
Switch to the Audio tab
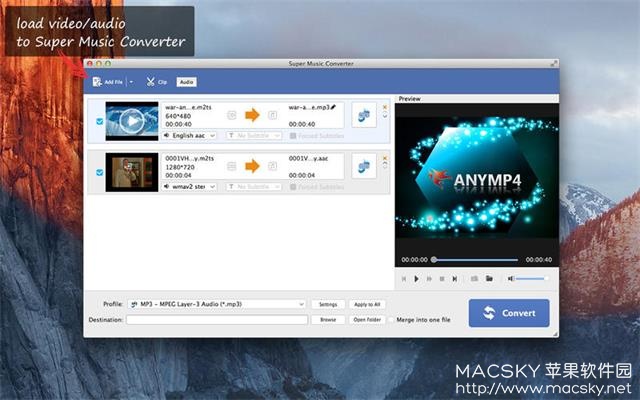[187, 82]
